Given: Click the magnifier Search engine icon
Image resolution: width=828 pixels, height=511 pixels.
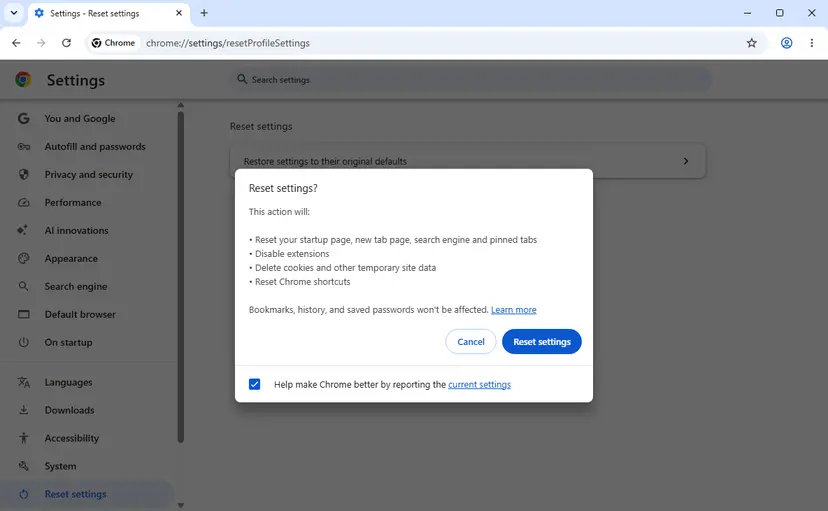Looking at the screenshot, I should coord(23,286).
